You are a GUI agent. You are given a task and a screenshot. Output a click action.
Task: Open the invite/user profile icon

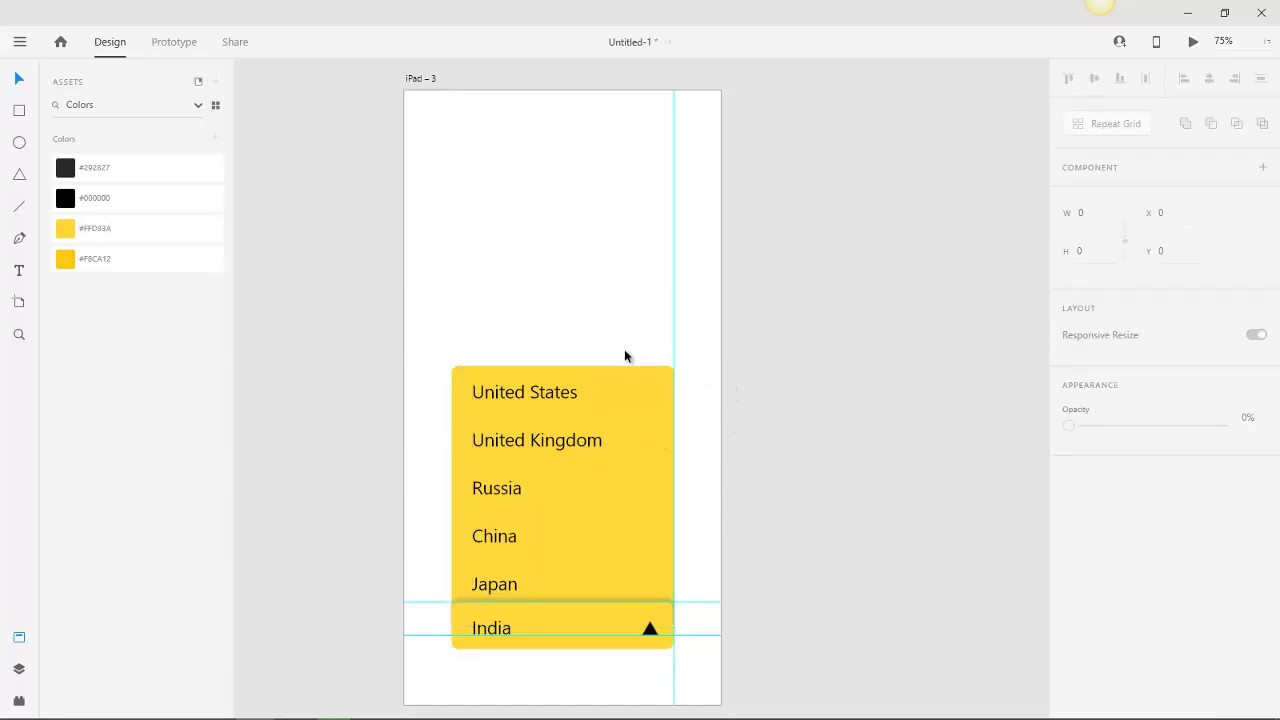tap(1120, 42)
